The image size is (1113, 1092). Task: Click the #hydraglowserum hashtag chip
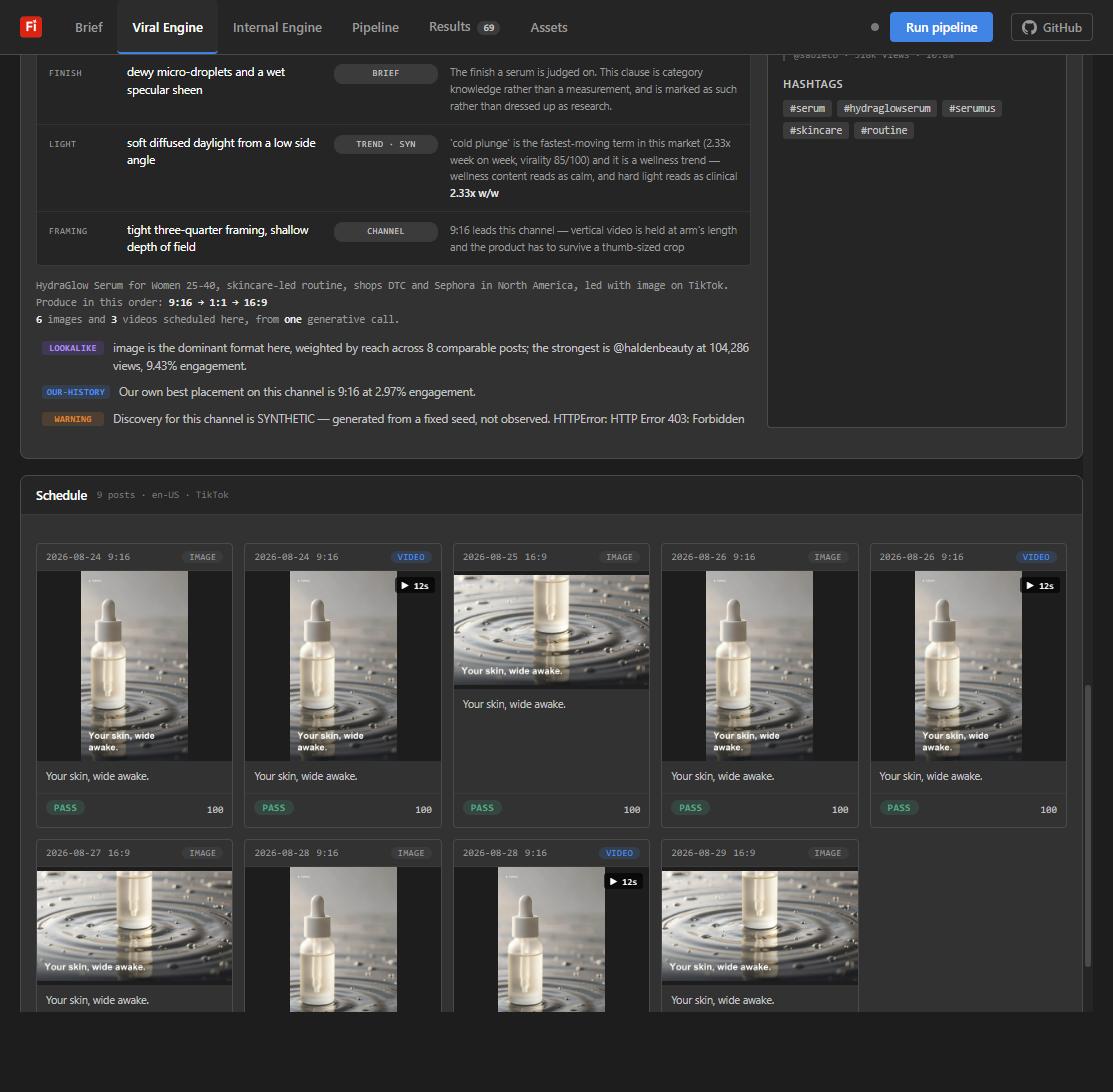[x=887, y=109]
